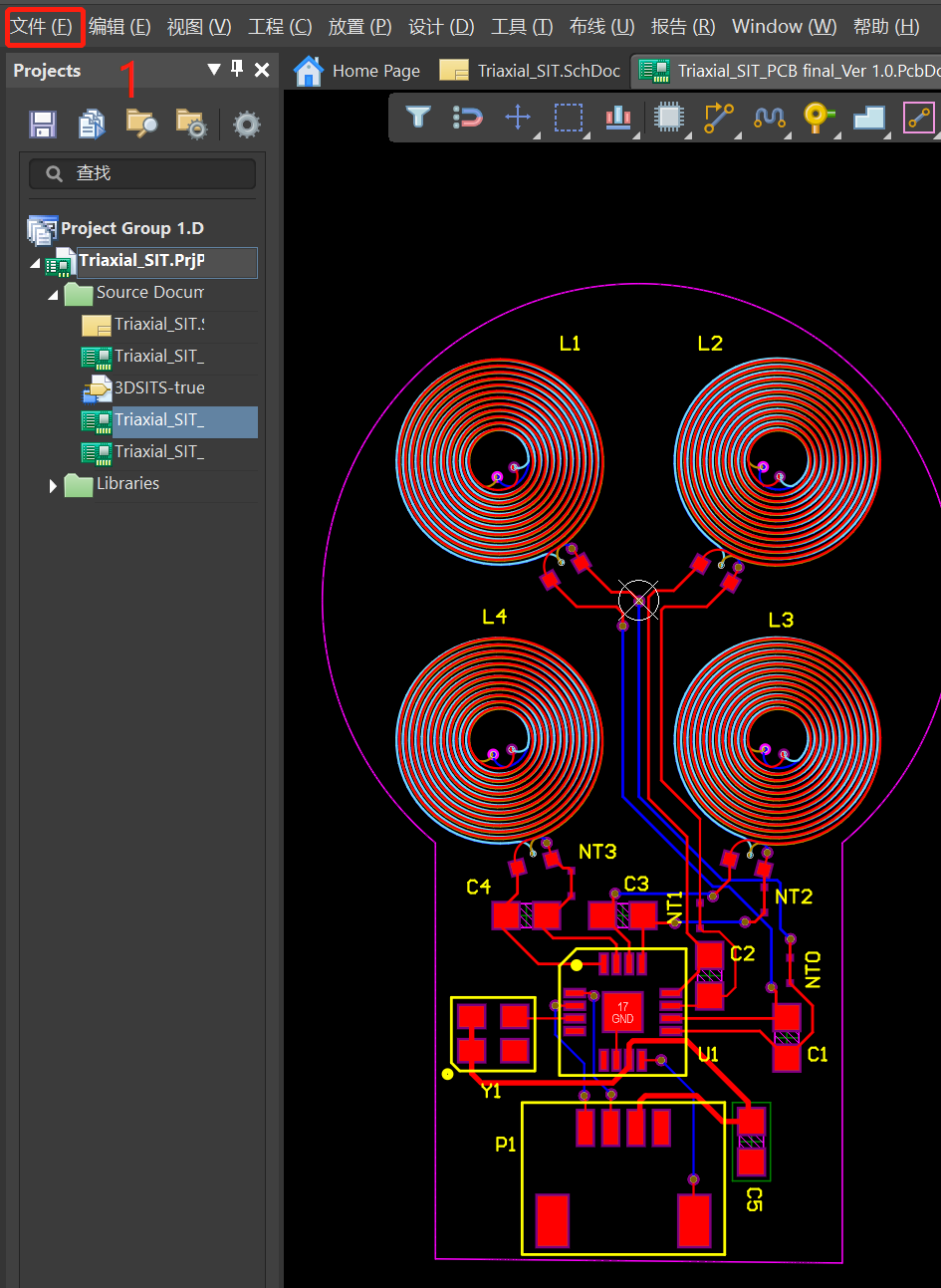This screenshot has height=1288, width=941.
Task: Click the L4 designator on the PCB
Action: tap(494, 617)
